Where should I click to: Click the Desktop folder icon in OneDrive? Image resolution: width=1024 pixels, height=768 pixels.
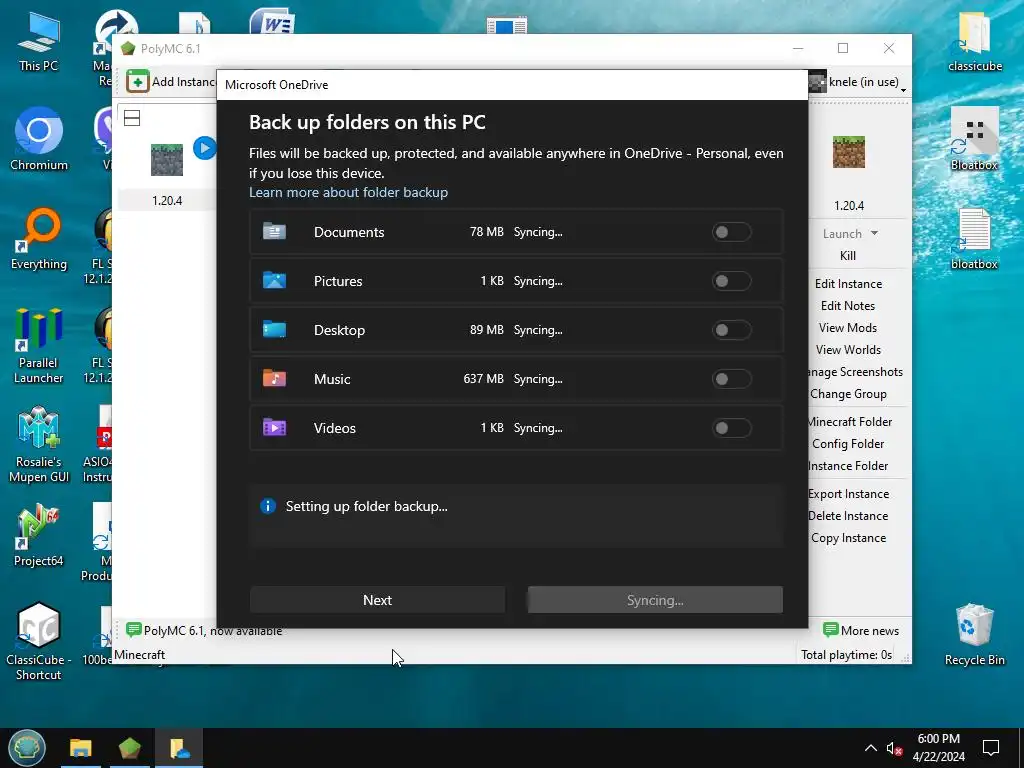[x=274, y=329]
